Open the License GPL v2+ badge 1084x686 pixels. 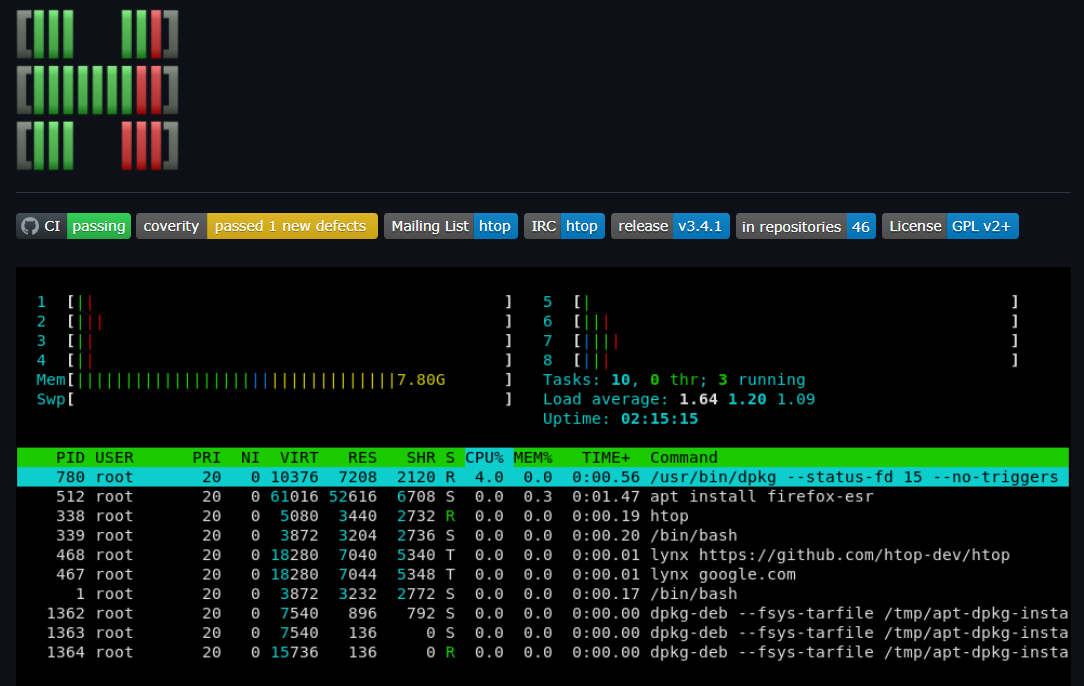coord(950,226)
